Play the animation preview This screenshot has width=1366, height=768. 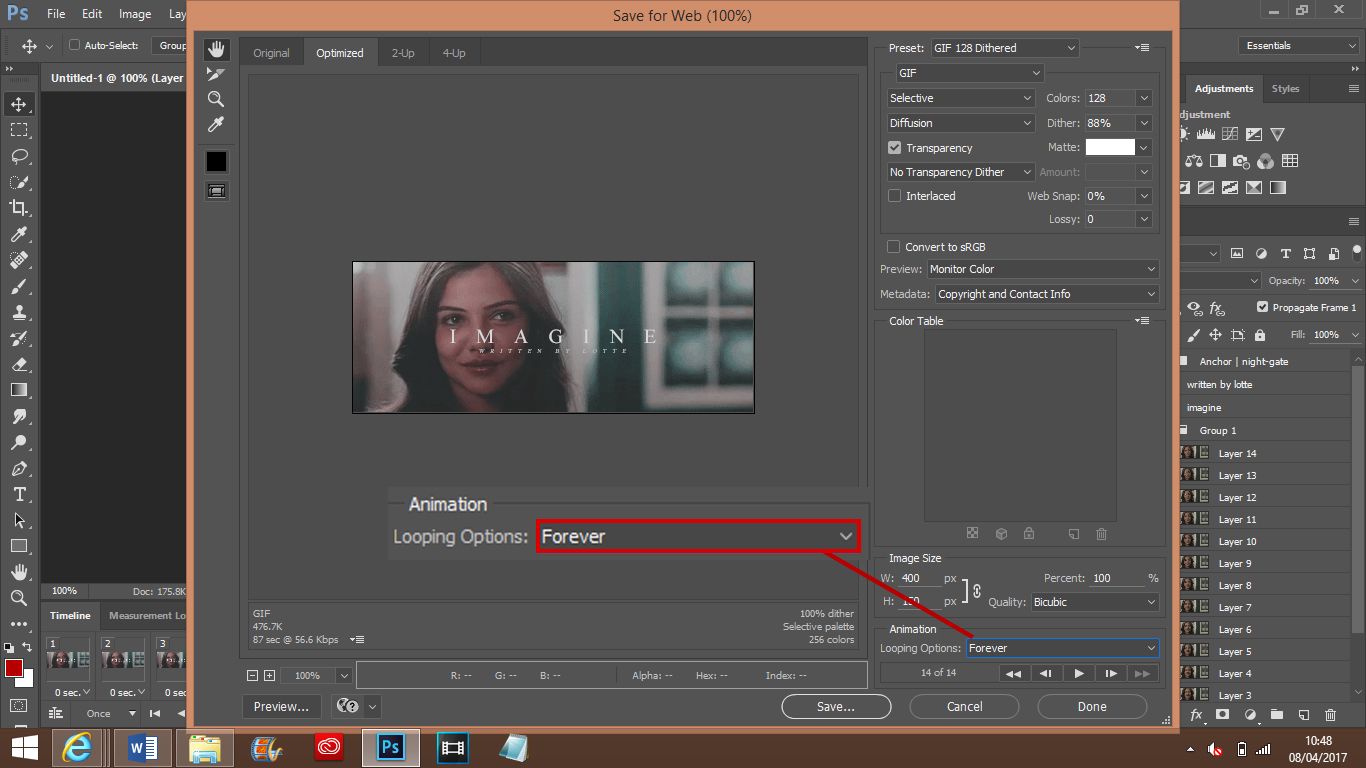point(1078,674)
